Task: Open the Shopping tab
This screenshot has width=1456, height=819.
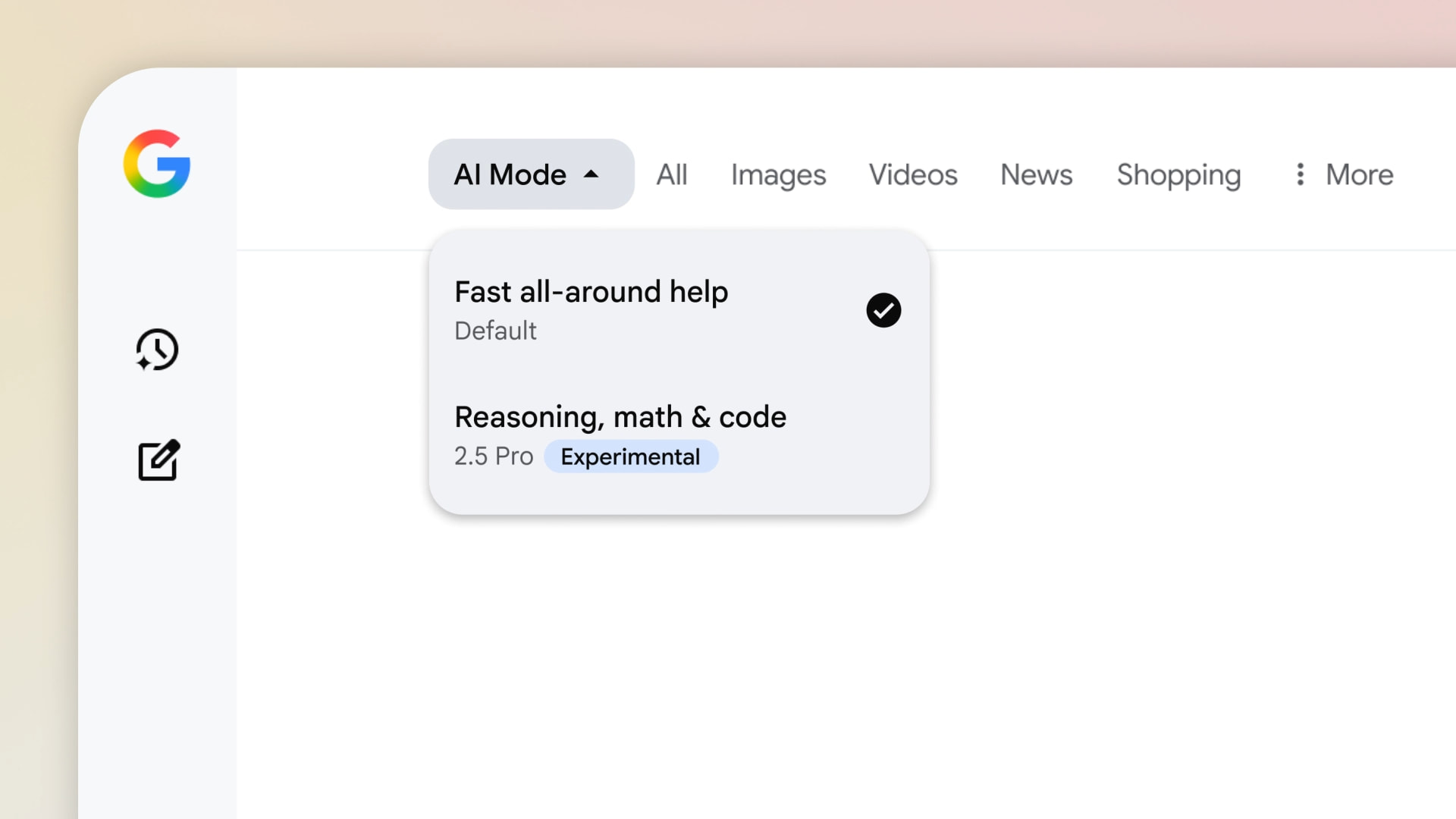Action: tap(1178, 174)
